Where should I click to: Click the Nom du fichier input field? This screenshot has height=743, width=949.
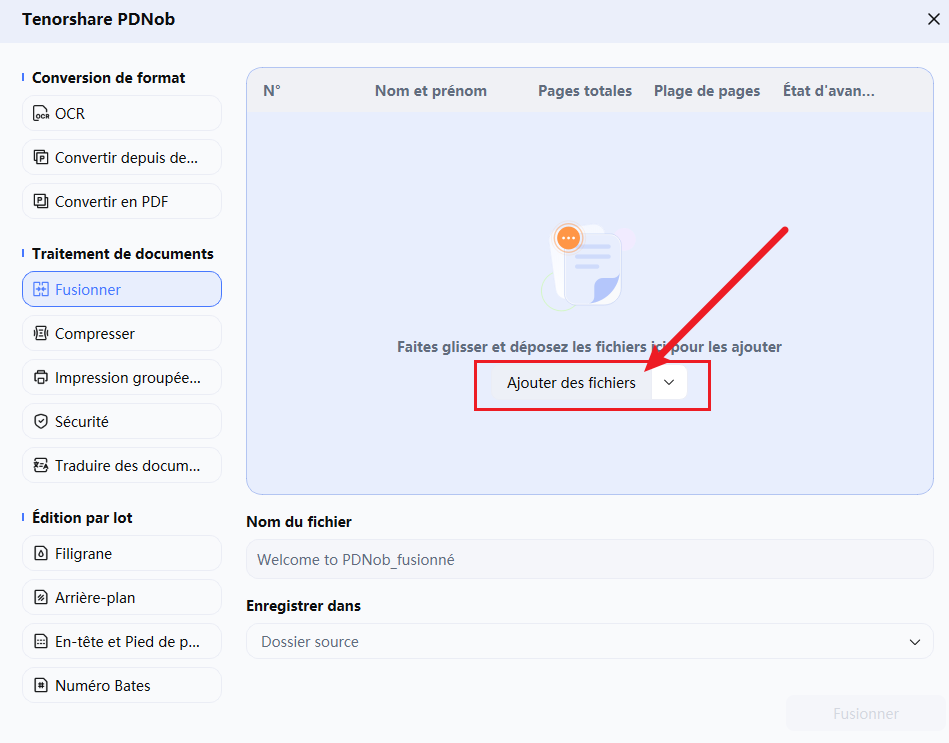pos(589,560)
